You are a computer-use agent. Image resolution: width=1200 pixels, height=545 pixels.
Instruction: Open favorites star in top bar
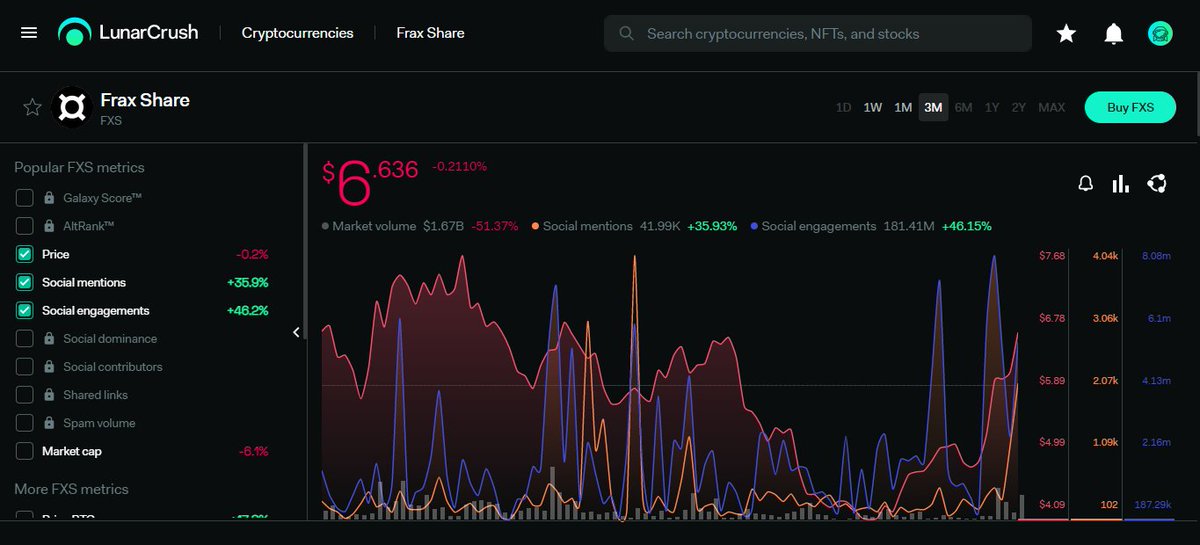(1066, 33)
